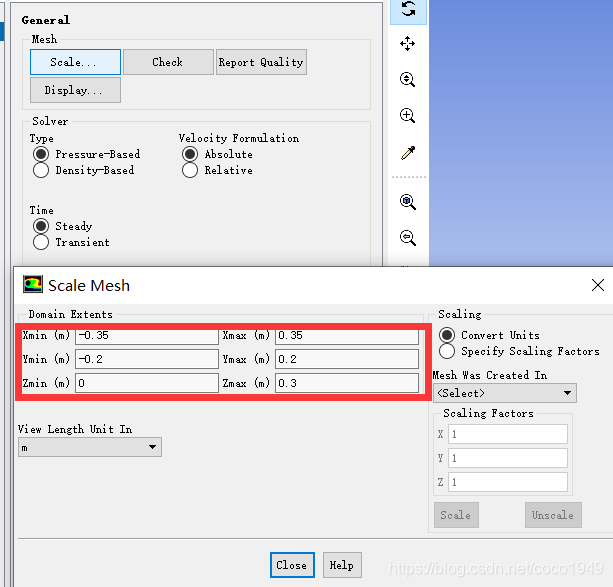The image size is (613, 587).
Task: Select the zoom to area tool
Action: tap(407, 116)
